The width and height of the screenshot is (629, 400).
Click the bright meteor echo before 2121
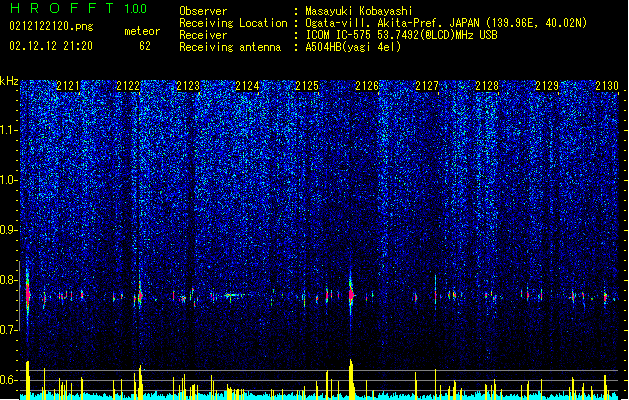tap(27, 294)
